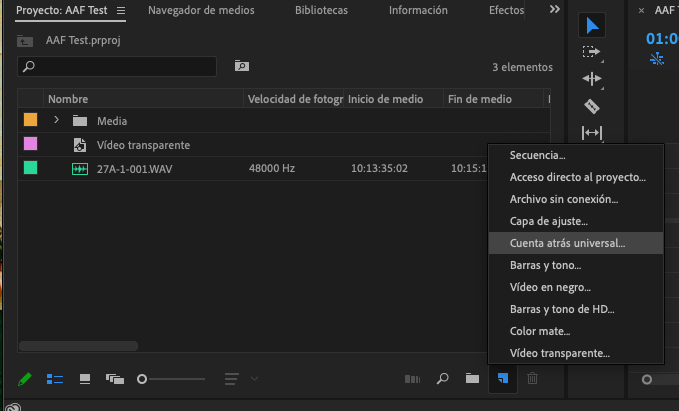This screenshot has width=679, height=411.
Task: Expand the Media bin
Action: pos(56,120)
